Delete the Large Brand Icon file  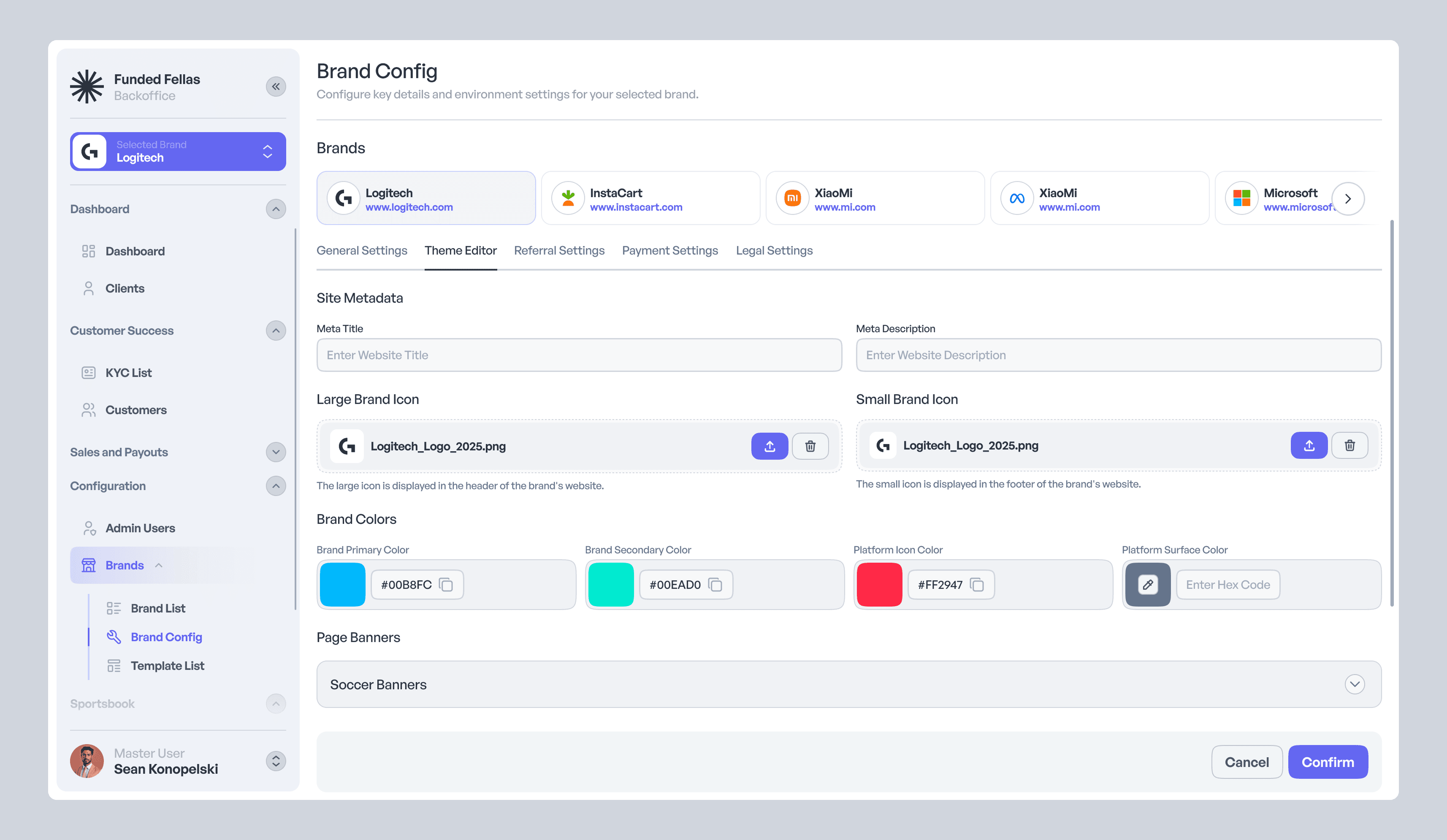[810, 446]
